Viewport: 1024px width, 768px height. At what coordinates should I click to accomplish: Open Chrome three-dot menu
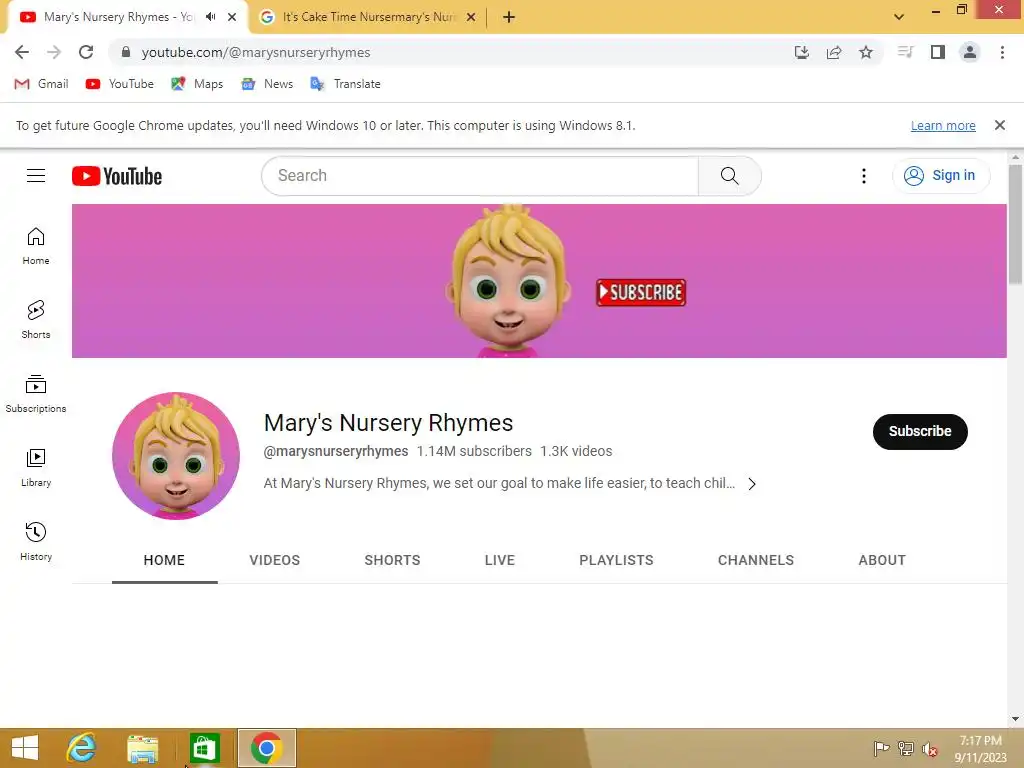point(1002,52)
